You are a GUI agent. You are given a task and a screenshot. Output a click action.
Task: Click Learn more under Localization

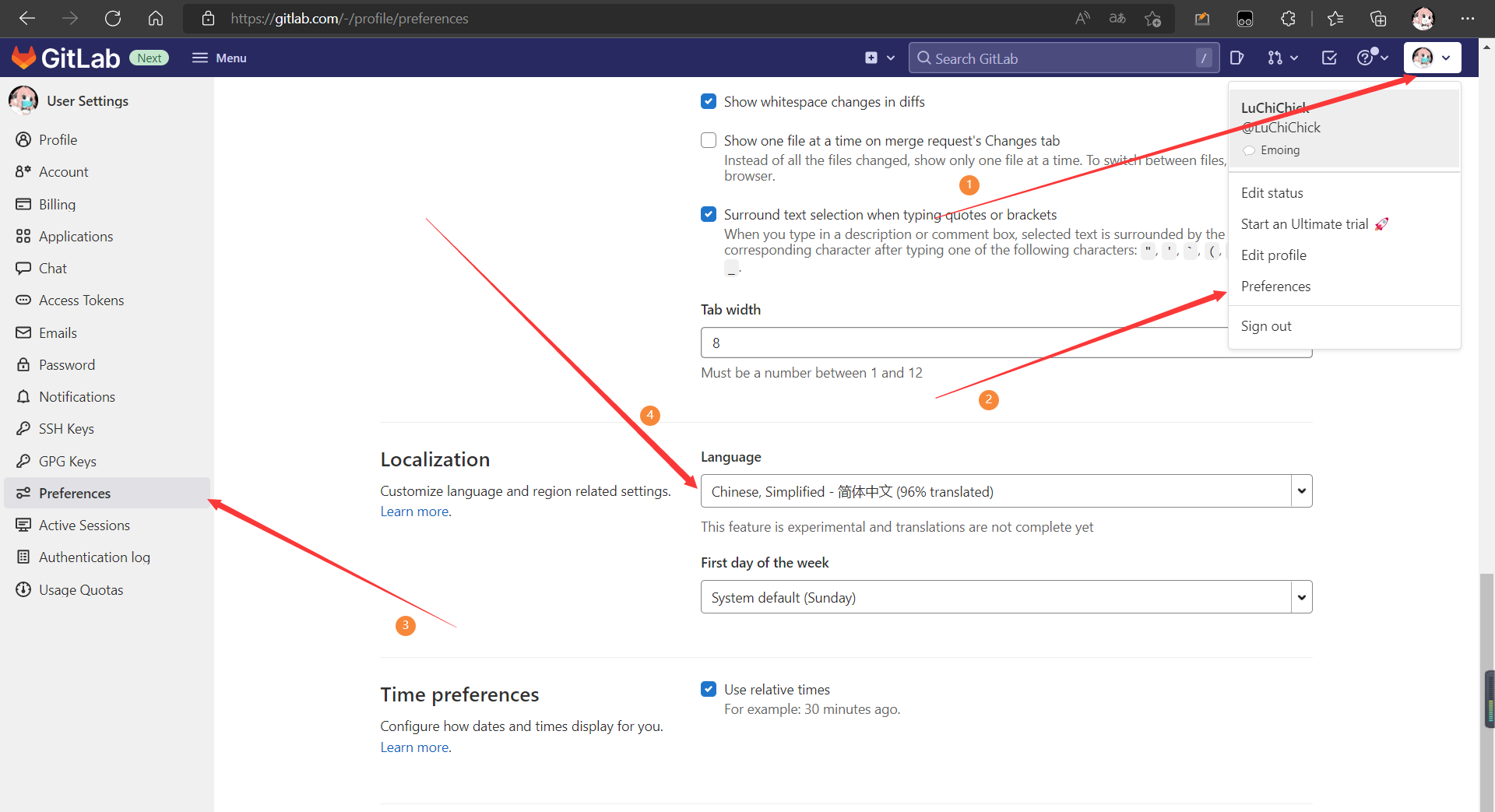point(414,511)
